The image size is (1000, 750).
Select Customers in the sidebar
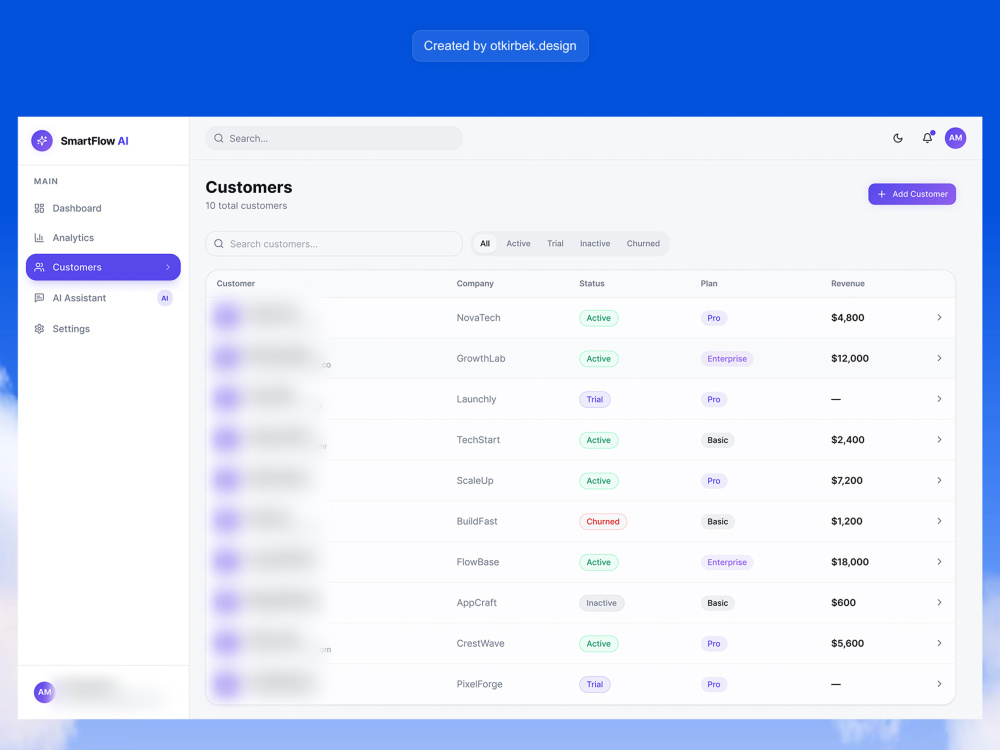103,267
